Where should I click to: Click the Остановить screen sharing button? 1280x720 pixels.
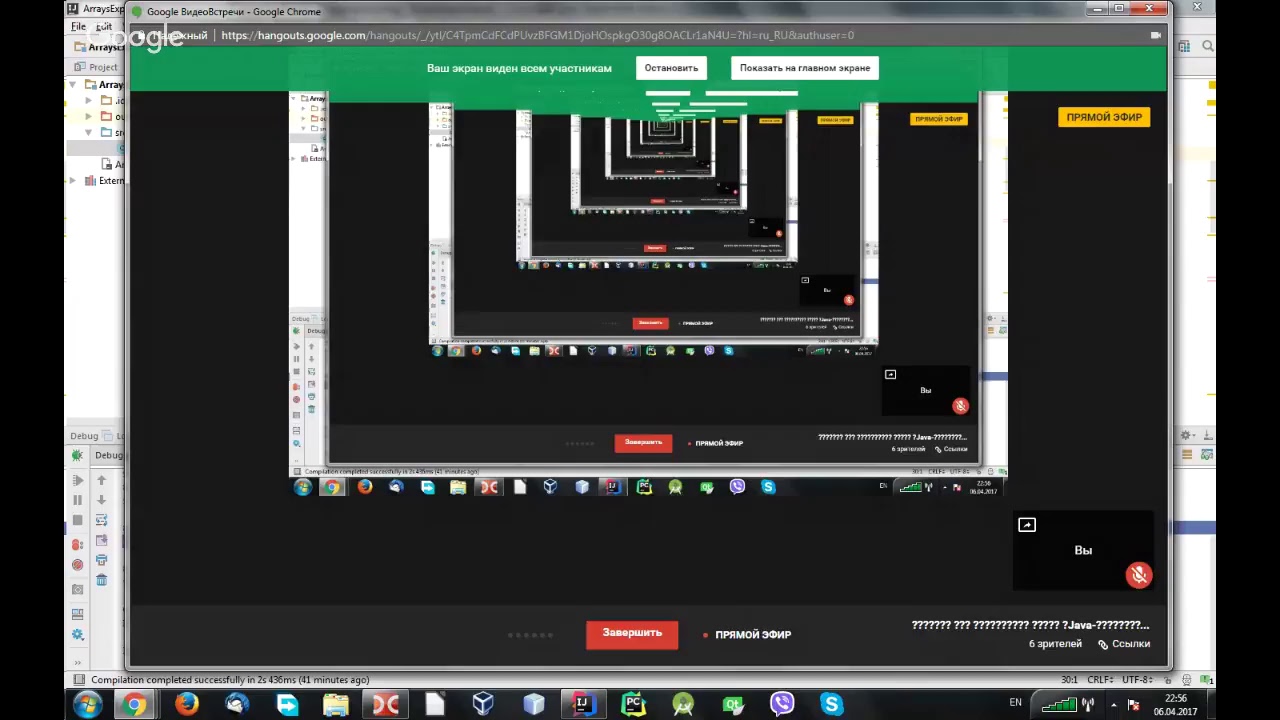coord(671,68)
